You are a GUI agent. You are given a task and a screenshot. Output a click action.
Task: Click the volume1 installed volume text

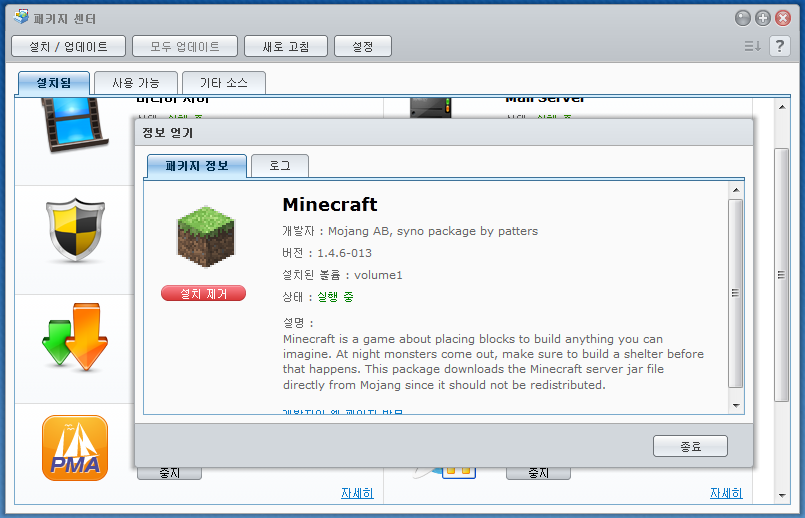[378, 275]
